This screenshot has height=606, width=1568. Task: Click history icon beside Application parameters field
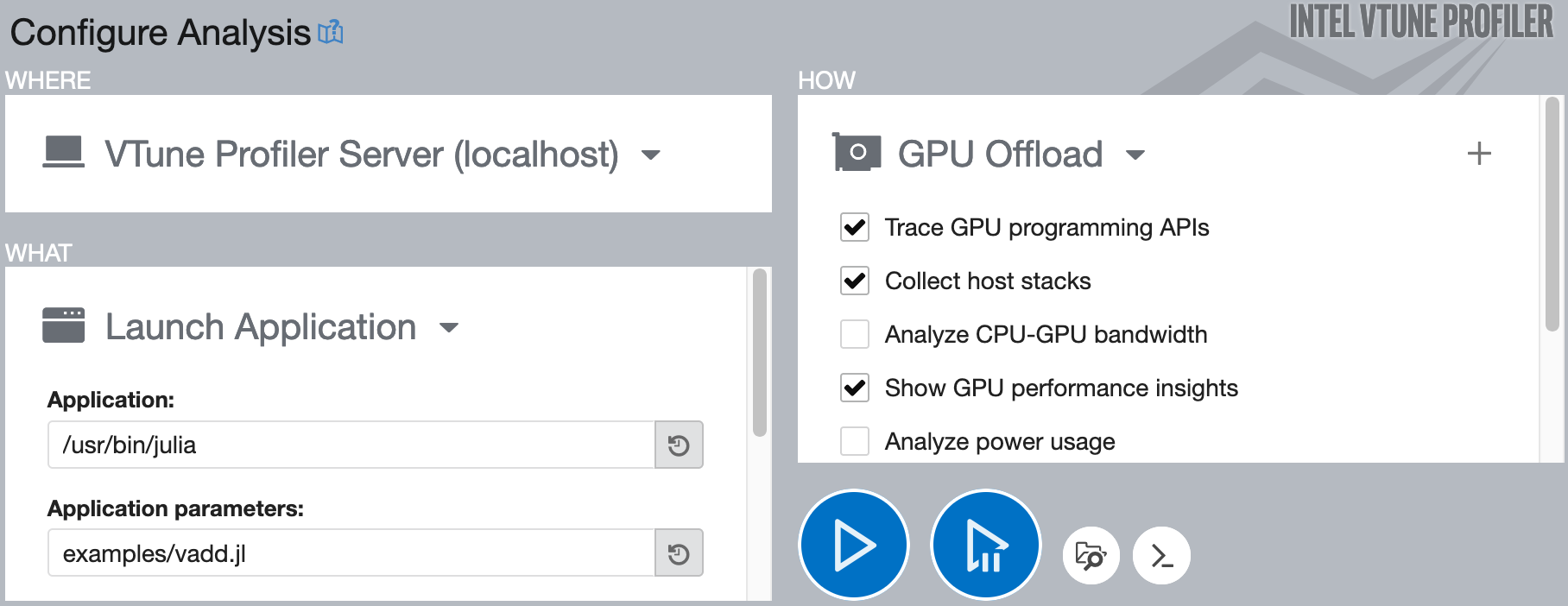click(x=679, y=553)
